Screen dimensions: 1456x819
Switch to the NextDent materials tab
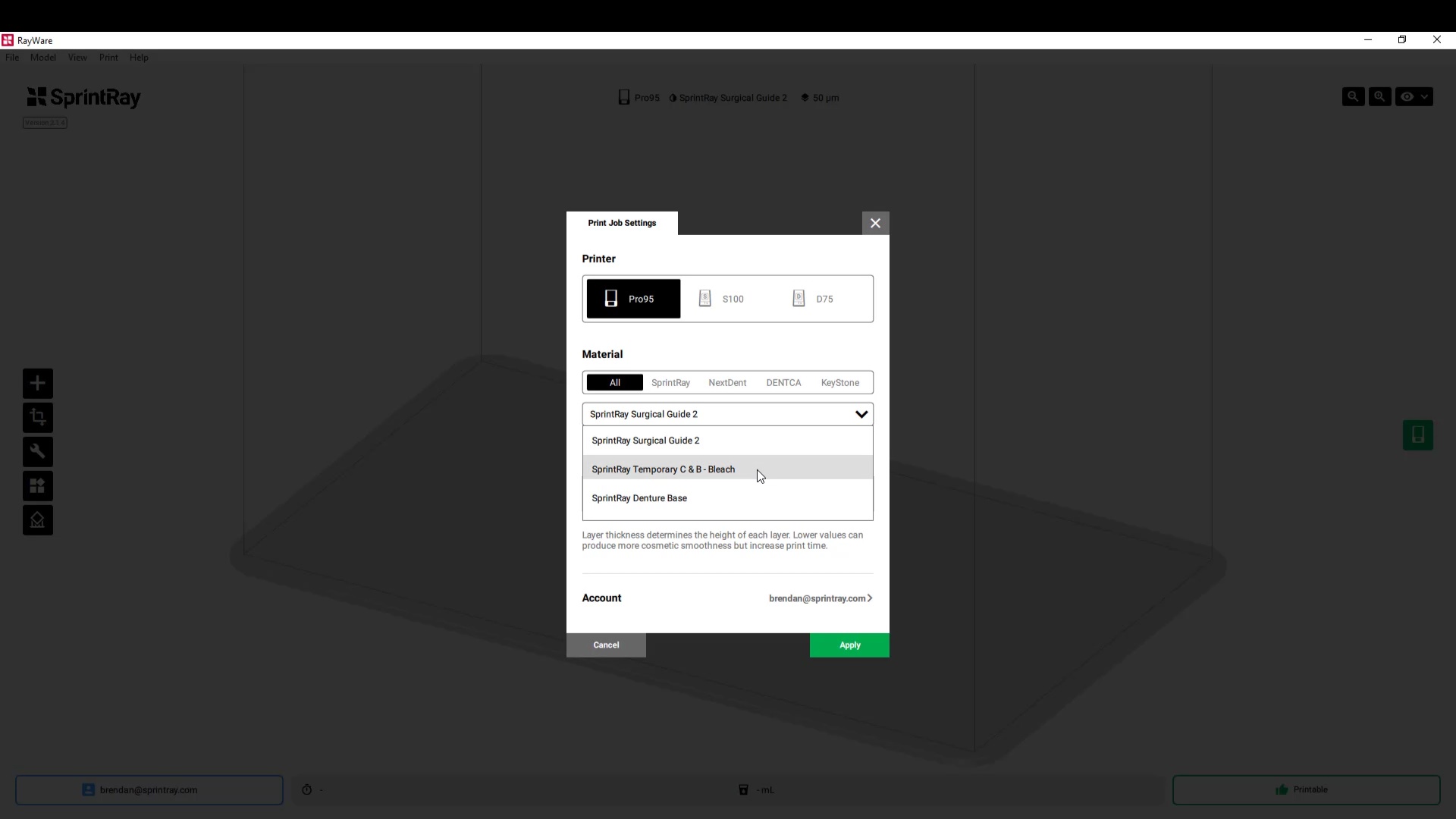click(727, 383)
